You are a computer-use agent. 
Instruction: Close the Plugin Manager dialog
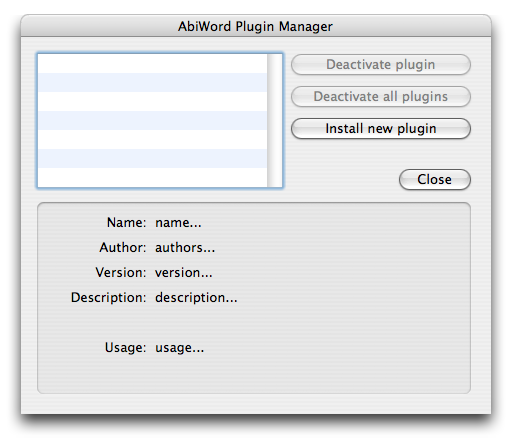click(x=435, y=179)
